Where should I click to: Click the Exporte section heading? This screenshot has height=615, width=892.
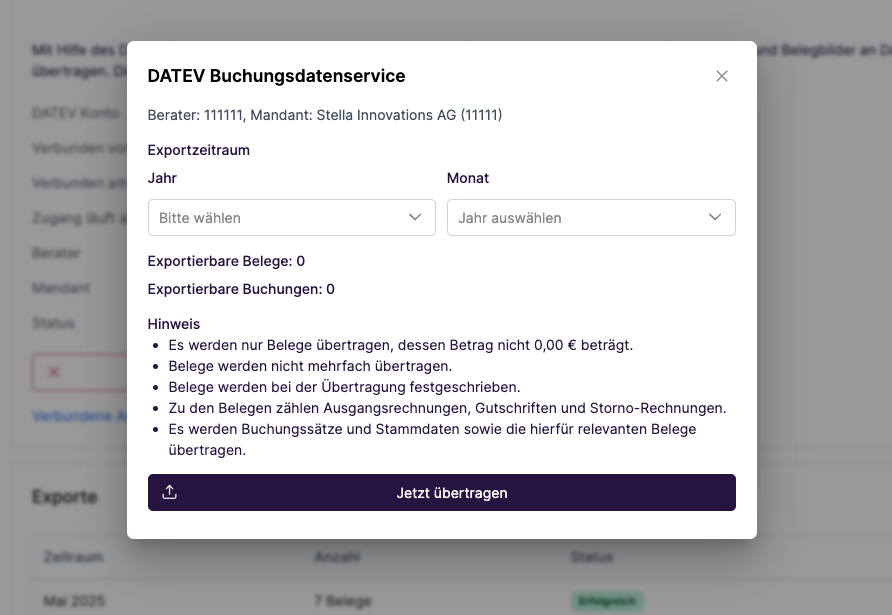point(65,496)
